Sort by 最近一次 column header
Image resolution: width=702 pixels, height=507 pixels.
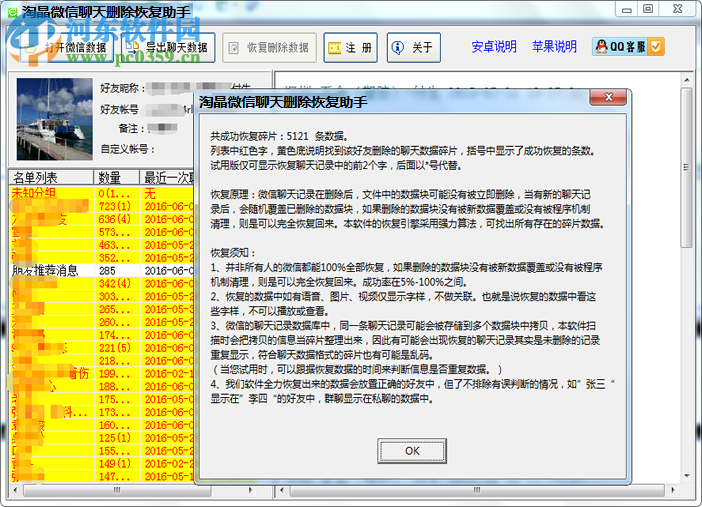pyautogui.click(x=167, y=178)
